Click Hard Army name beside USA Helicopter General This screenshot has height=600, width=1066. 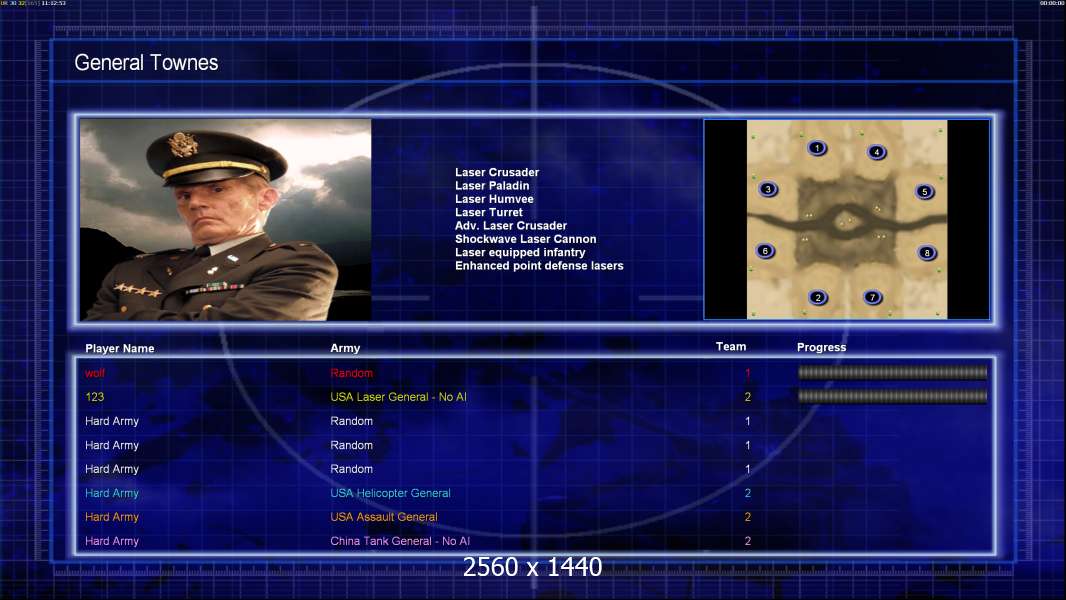click(112, 493)
